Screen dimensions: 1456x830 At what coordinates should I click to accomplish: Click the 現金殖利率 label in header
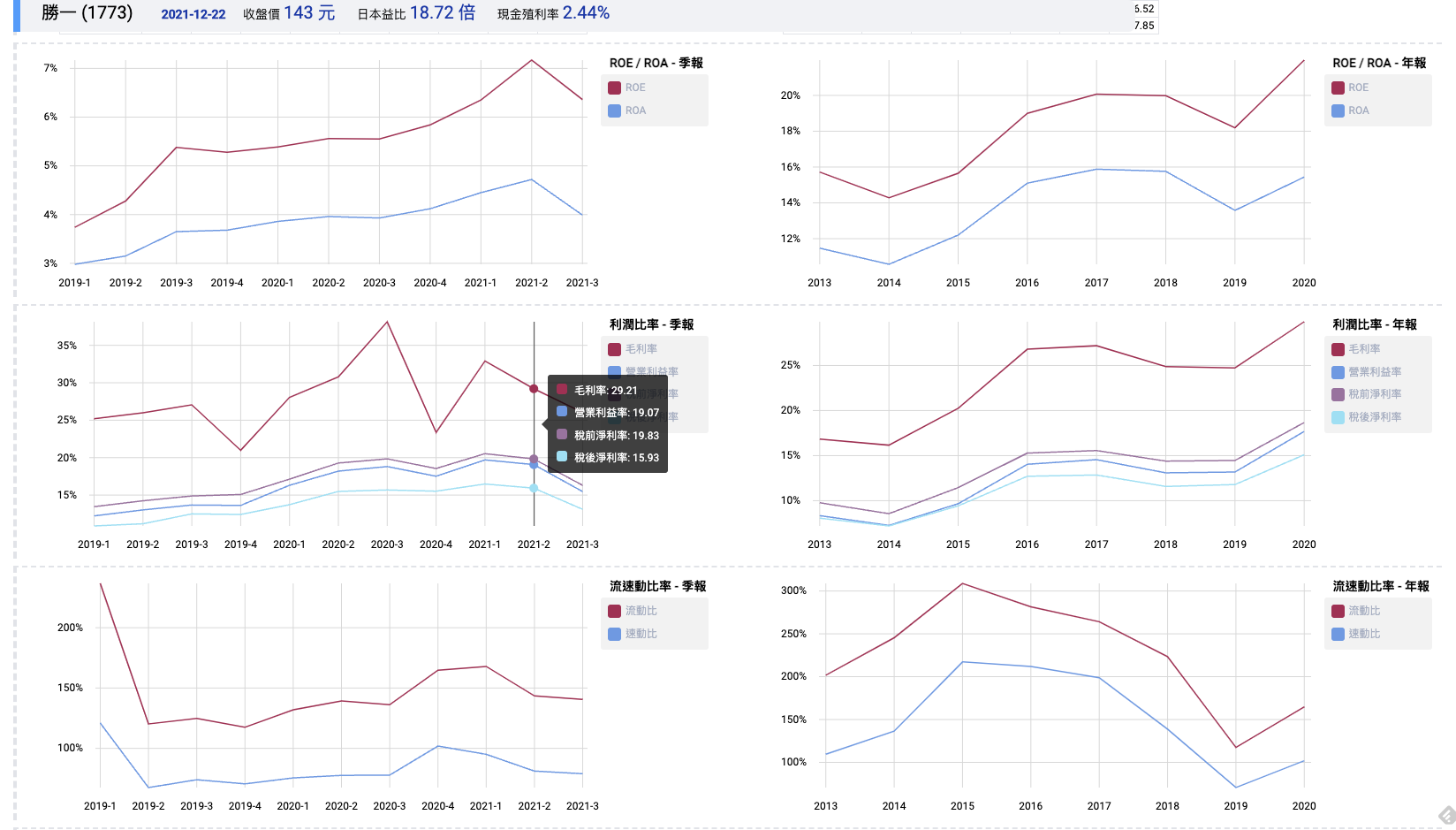point(527,14)
